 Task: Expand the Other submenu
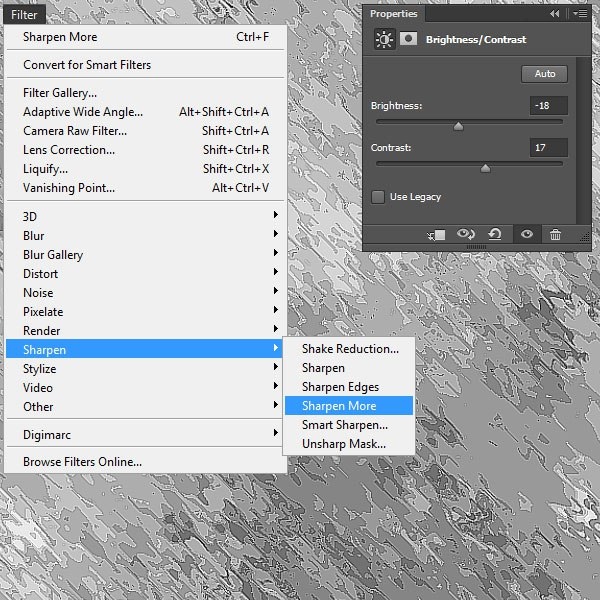pyautogui.click(x=145, y=407)
